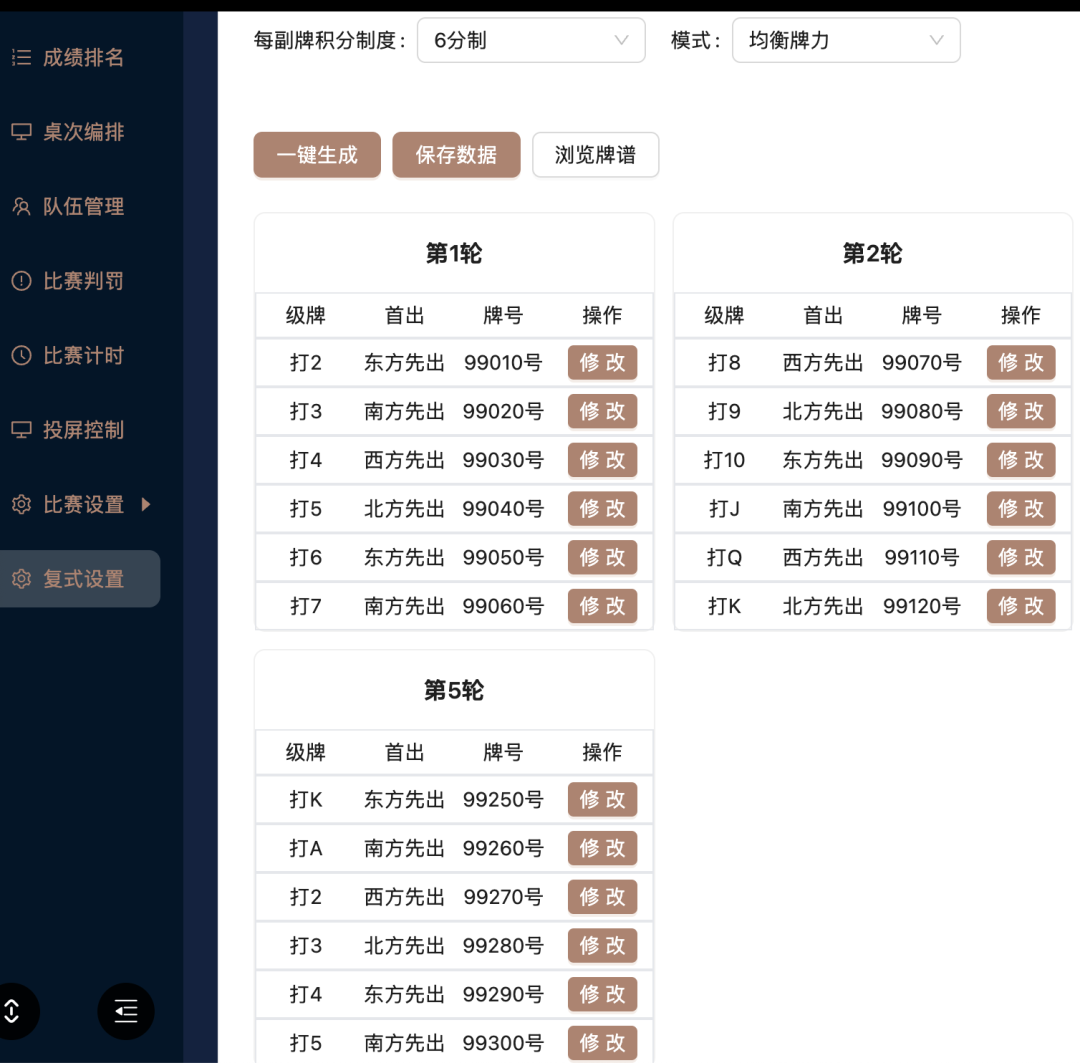Click 东方先出 in the 打6 row
Viewport: 1080px width, 1063px height.
[404, 557]
